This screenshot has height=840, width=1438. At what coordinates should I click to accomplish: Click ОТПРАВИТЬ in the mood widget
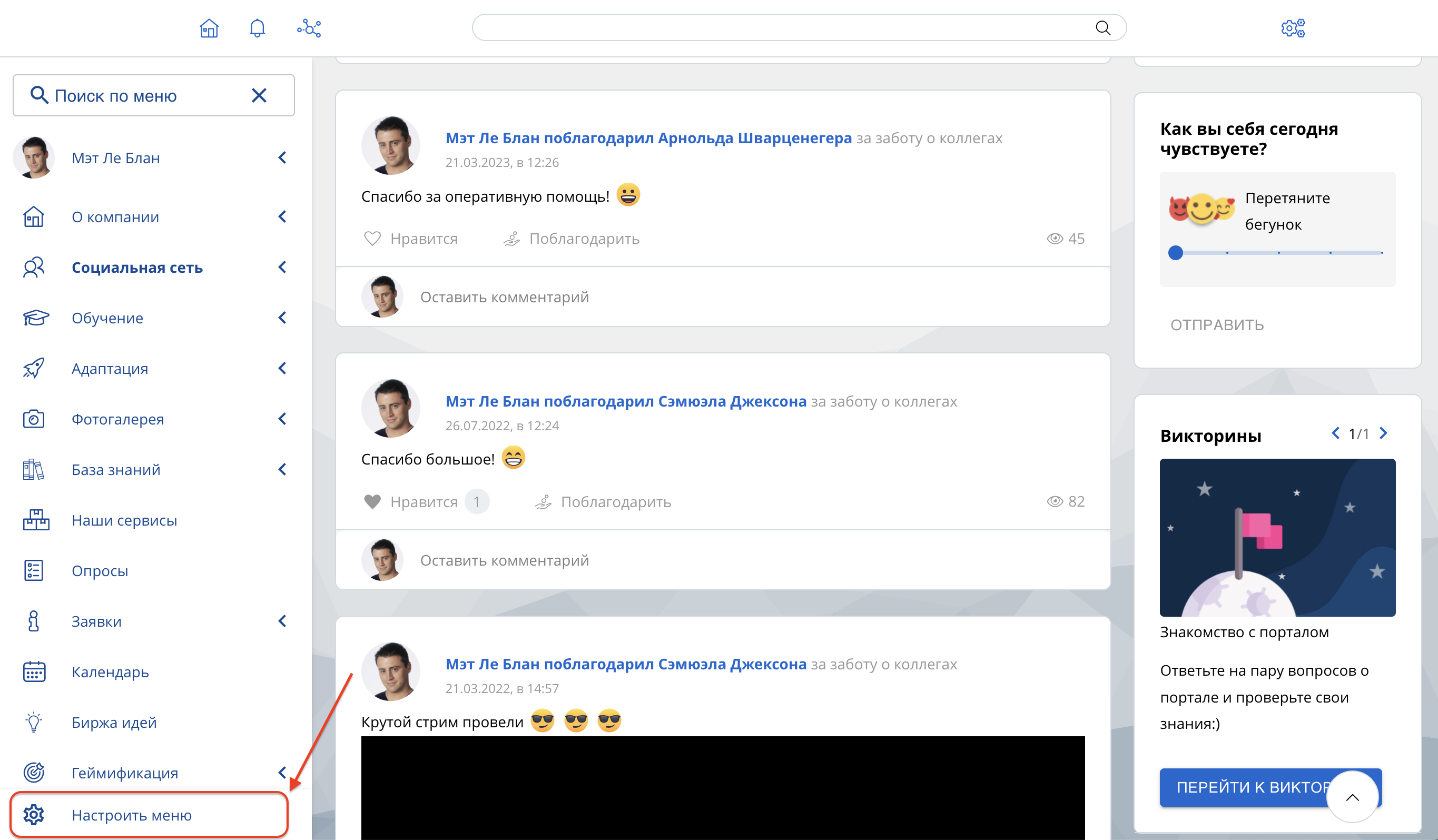click(x=1217, y=325)
